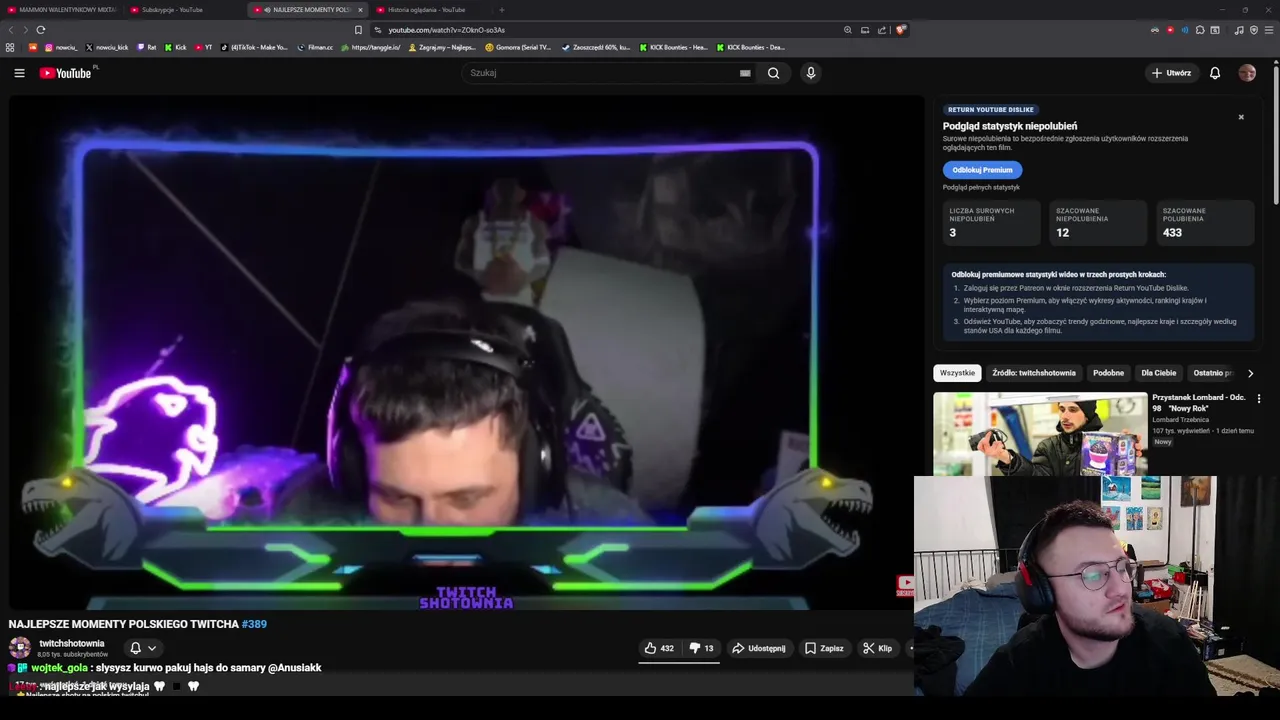Open twitchshotownia channel avatar
The width and height of the screenshot is (1280, 720).
click(20, 647)
